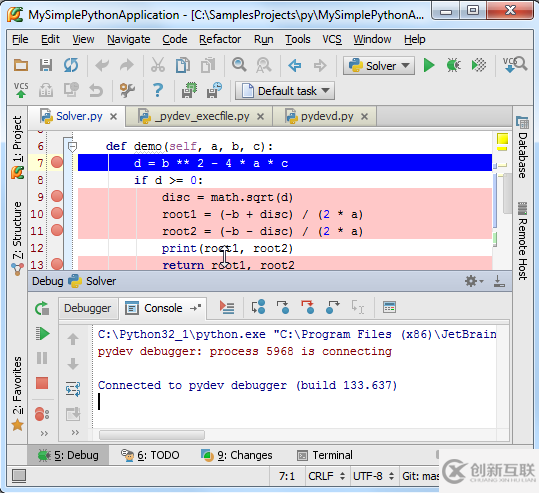The image size is (539, 493).
Task: Click Force Step Into red icon
Action: 308,307
